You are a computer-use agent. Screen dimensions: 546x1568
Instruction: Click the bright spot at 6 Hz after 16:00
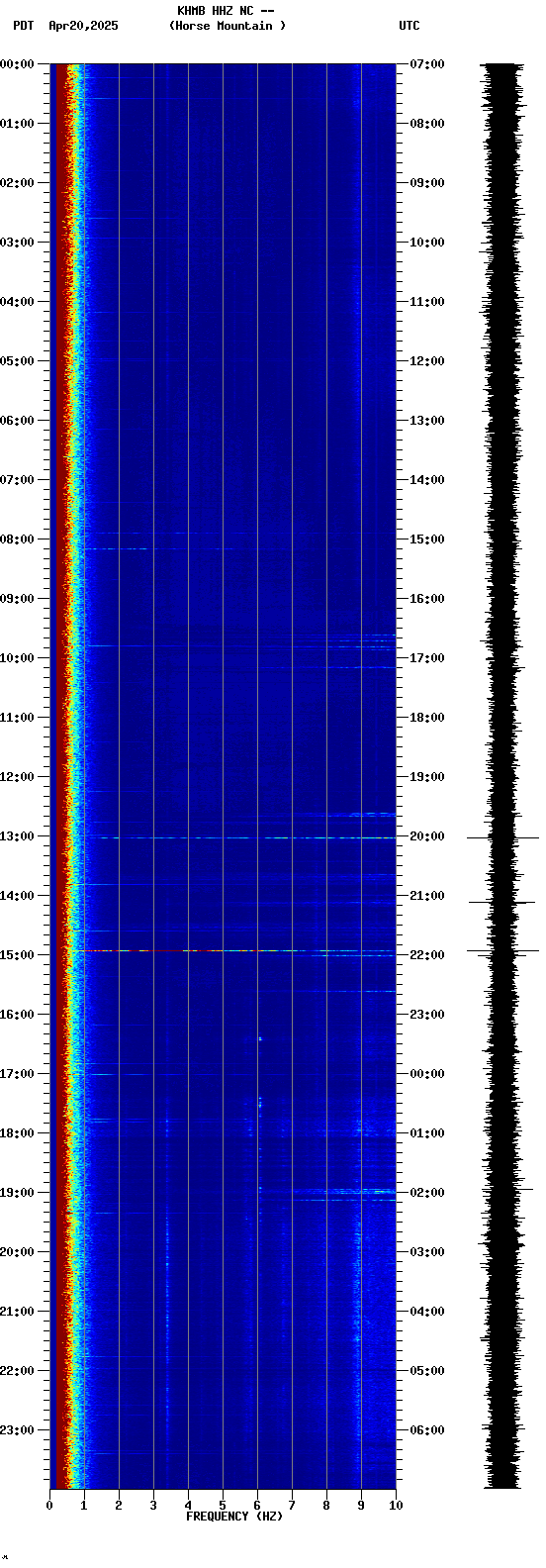point(259,1038)
